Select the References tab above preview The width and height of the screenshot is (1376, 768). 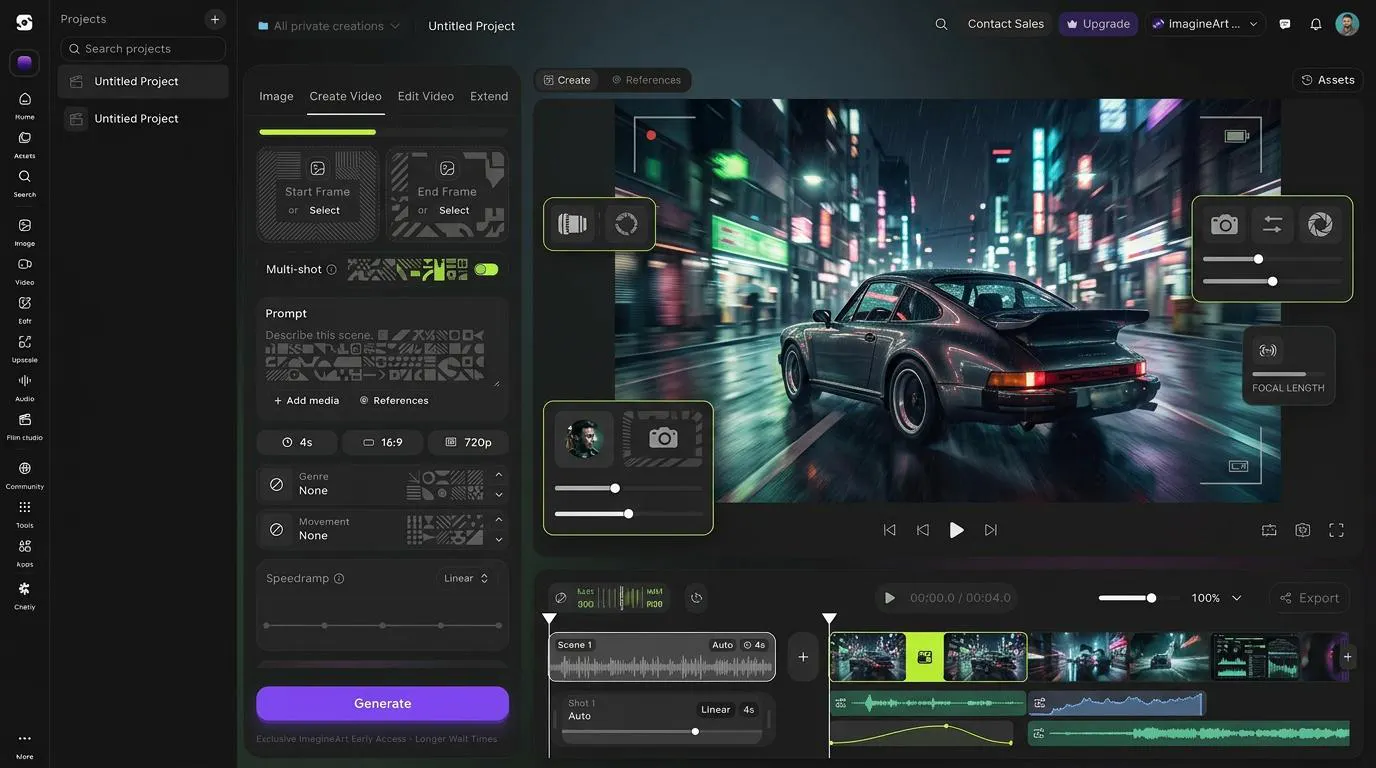646,80
